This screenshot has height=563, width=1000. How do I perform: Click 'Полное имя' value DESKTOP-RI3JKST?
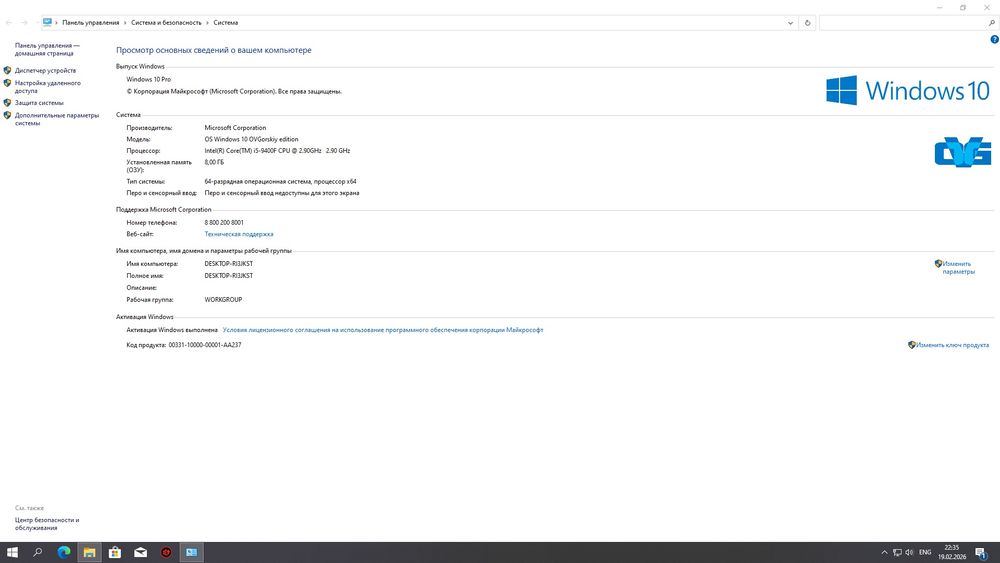pyautogui.click(x=228, y=276)
